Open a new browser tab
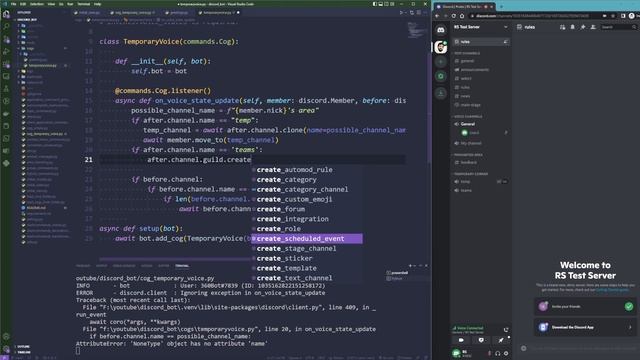Image resolution: width=640 pixels, height=360 pixels. point(501,7)
